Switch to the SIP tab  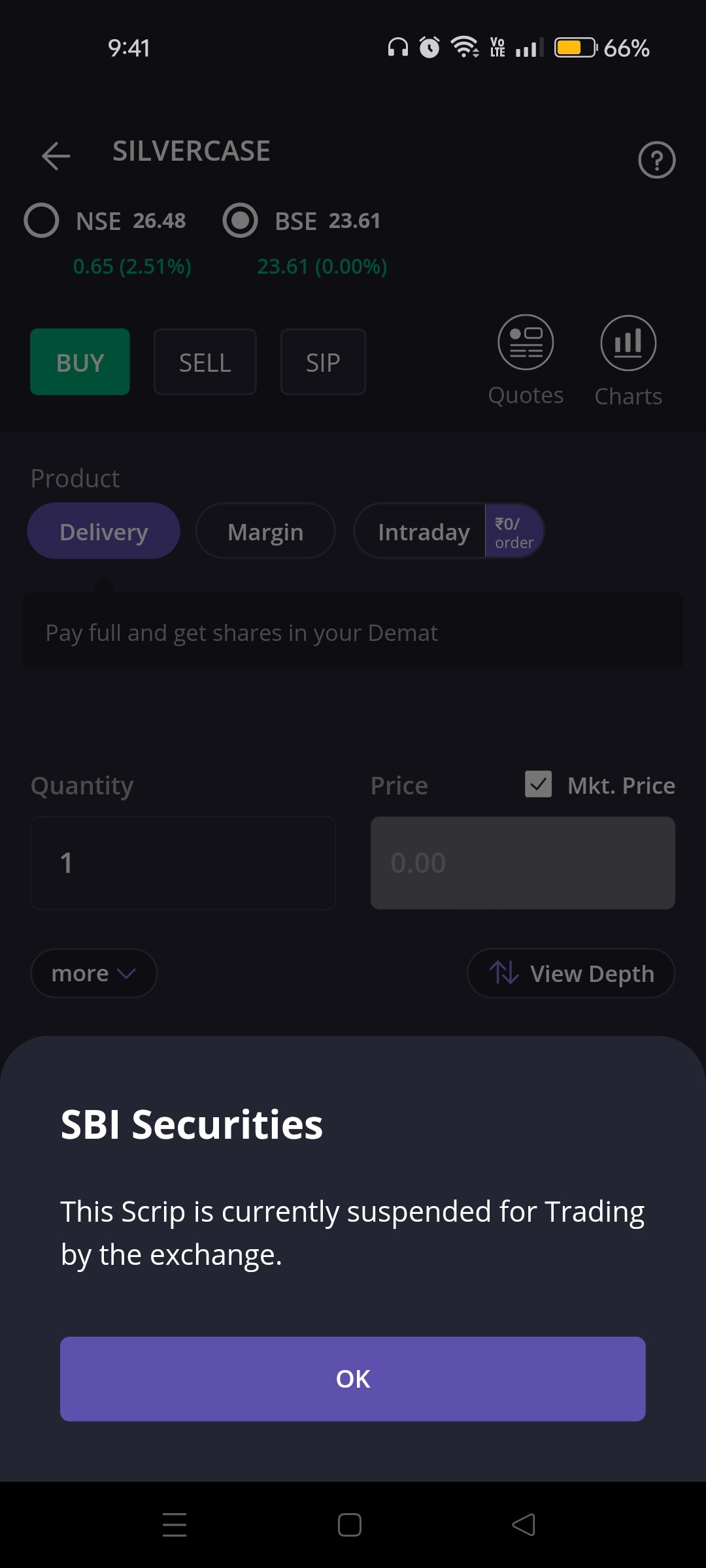(x=323, y=362)
